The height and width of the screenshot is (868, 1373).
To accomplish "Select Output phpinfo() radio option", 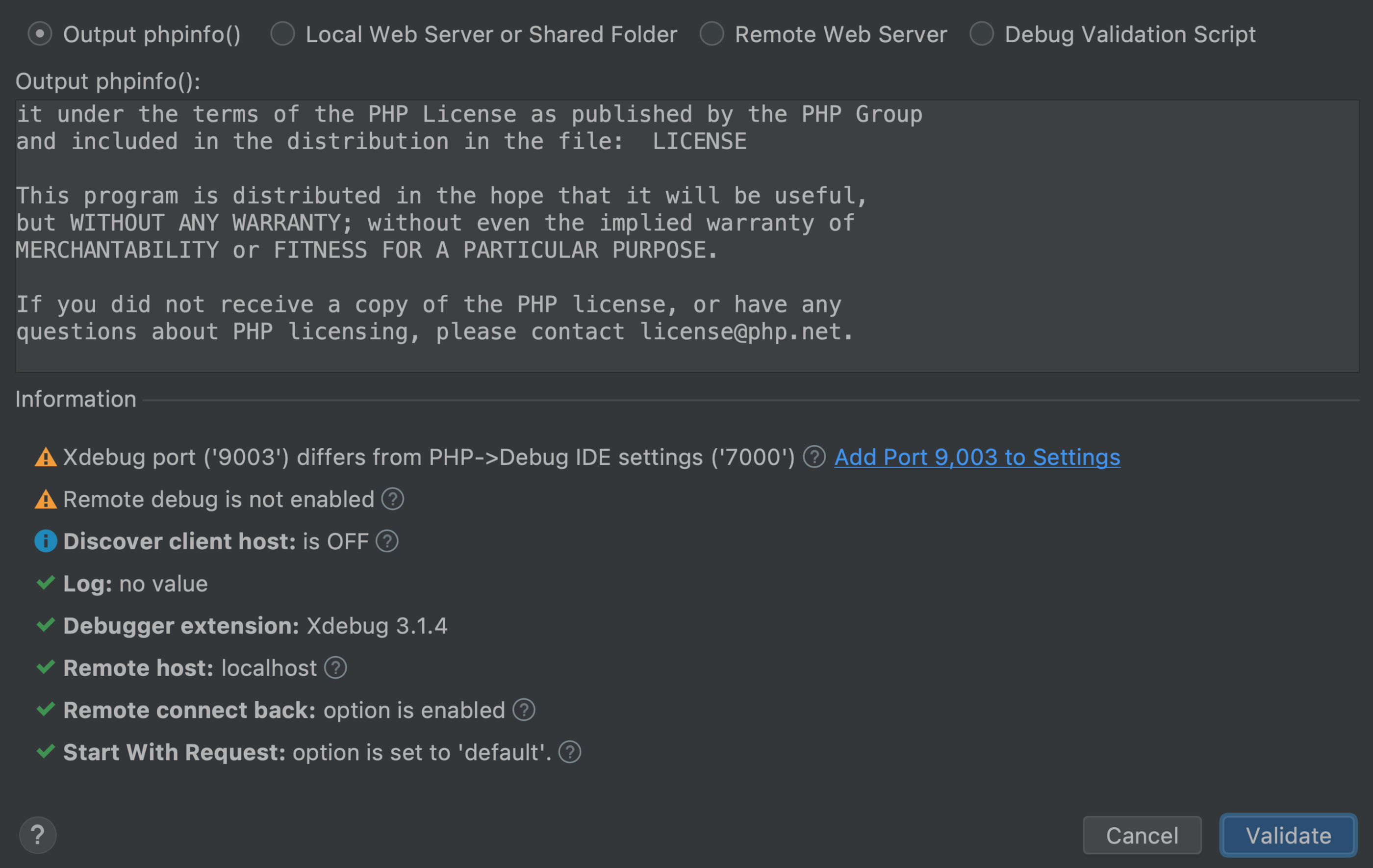I will click(40, 34).
